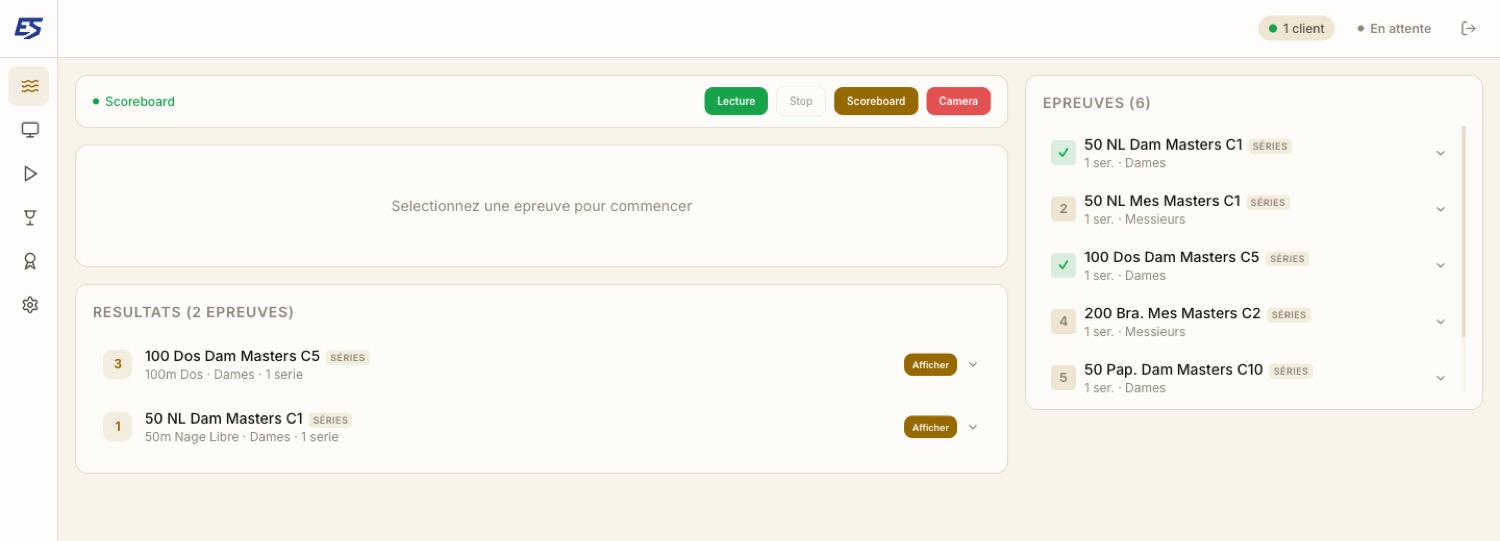This screenshot has width=1500, height=541.
Task: Select 50 NL Mes Masters C1 event title
Action: pyautogui.click(x=1162, y=201)
